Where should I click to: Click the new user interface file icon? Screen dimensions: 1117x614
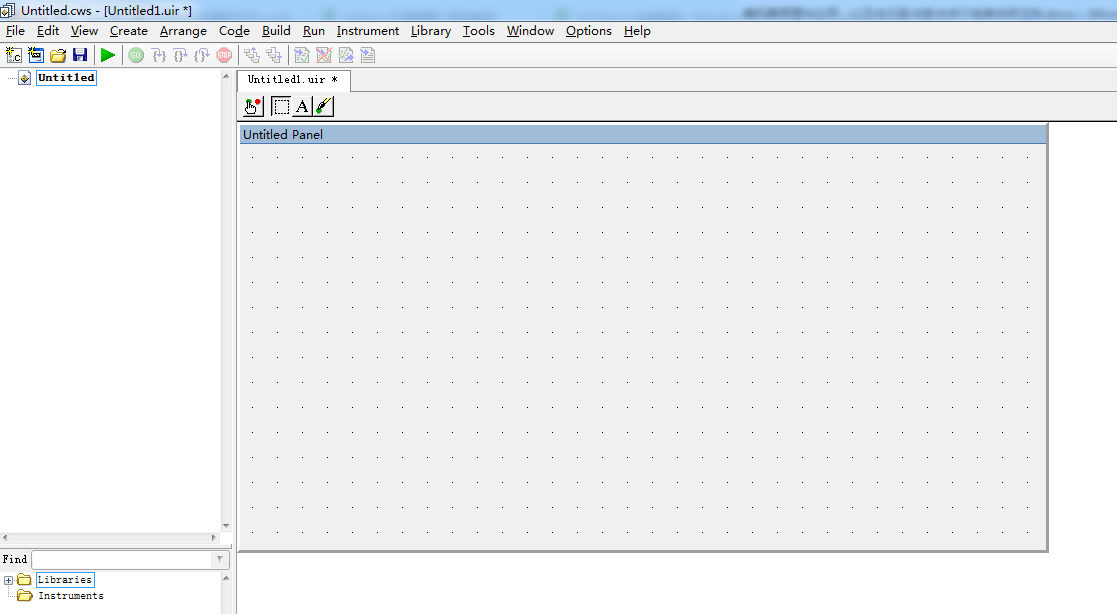[36, 55]
